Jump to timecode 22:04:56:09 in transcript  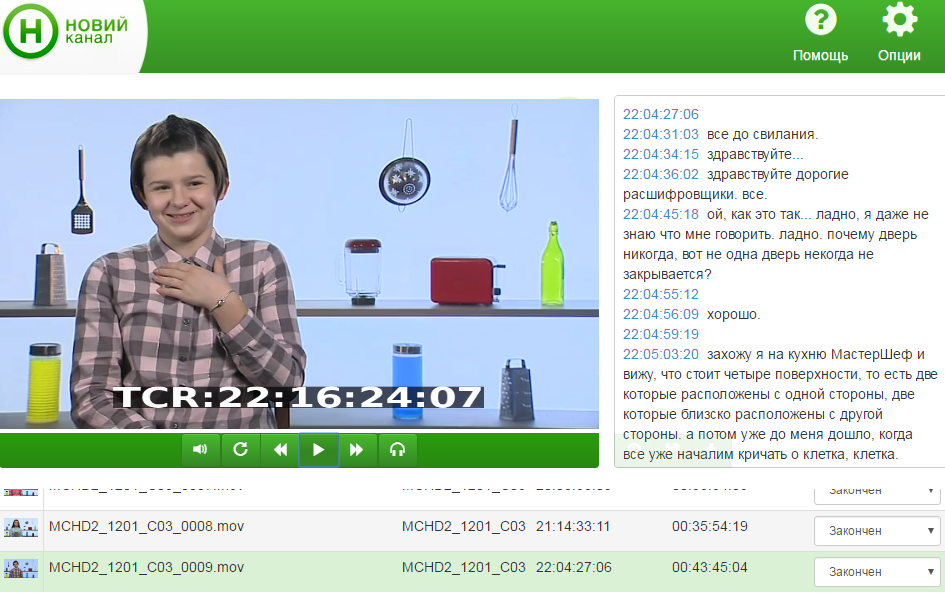pos(661,315)
